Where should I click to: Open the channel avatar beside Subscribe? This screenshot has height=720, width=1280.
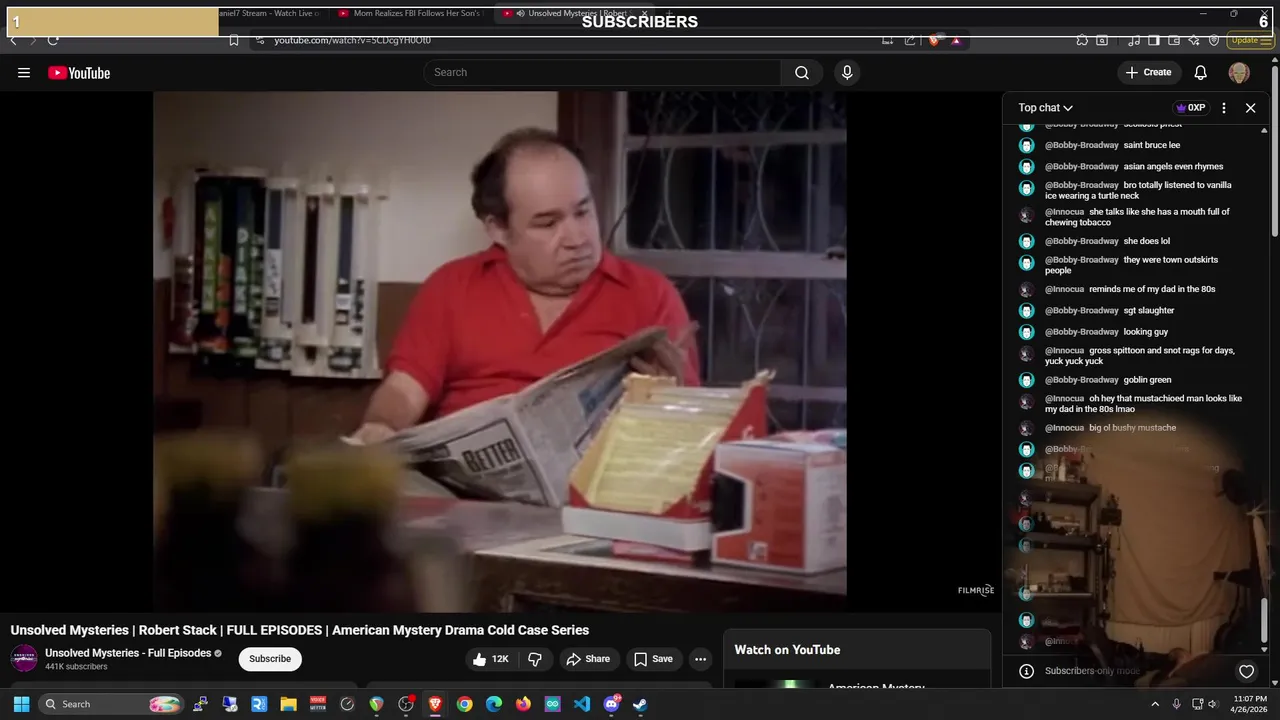(24, 659)
